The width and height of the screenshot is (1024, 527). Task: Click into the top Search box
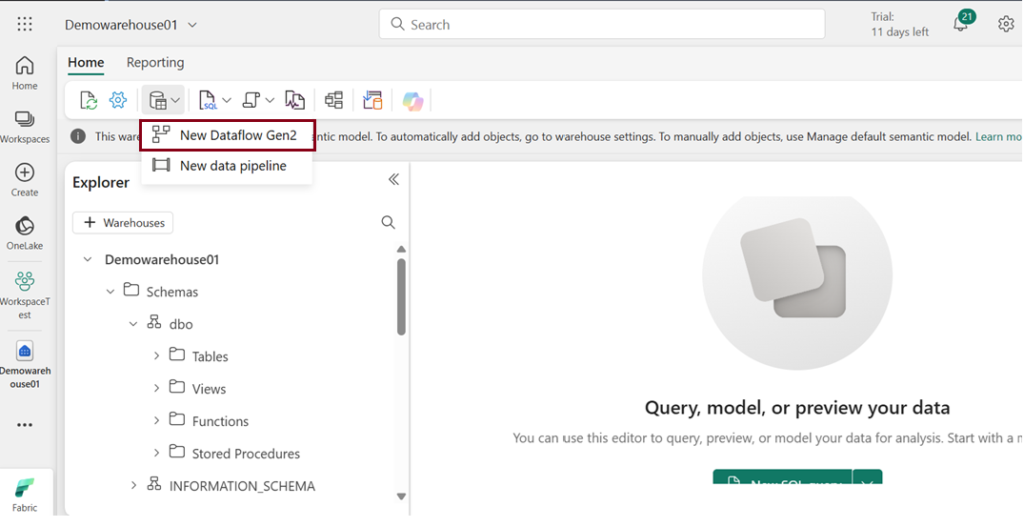coord(600,24)
